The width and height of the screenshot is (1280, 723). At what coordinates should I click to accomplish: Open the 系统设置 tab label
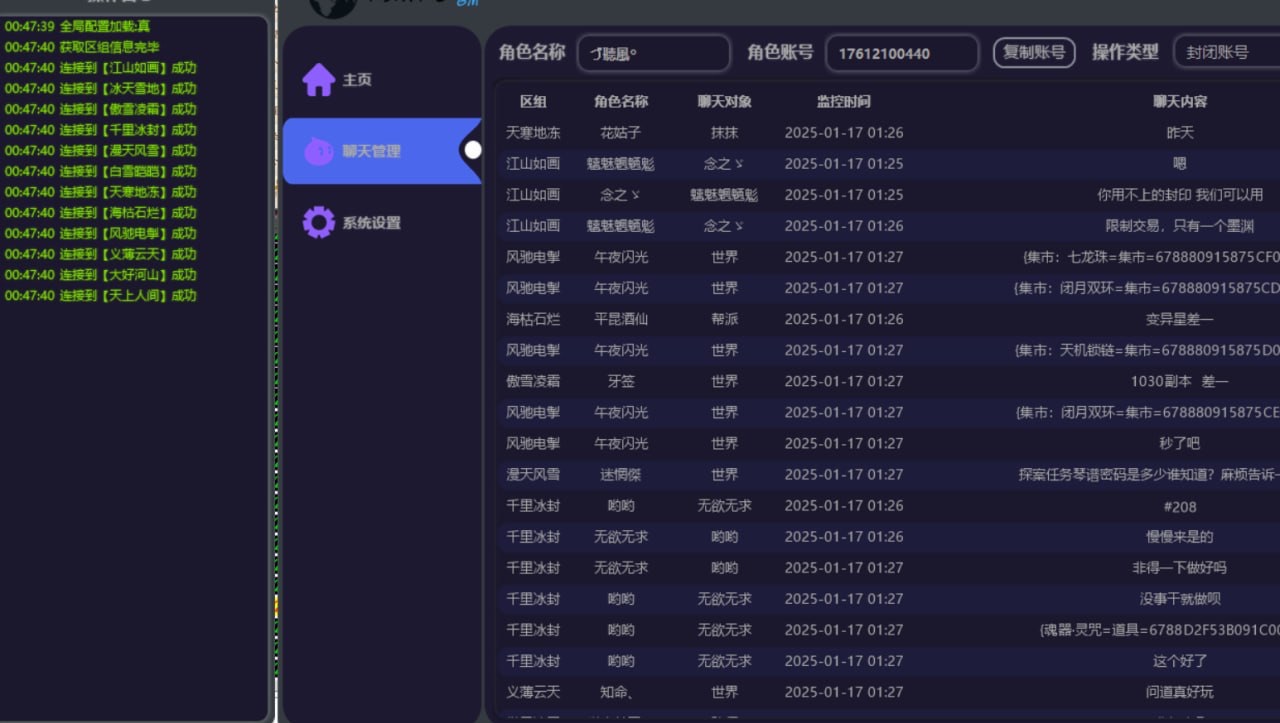point(371,223)
